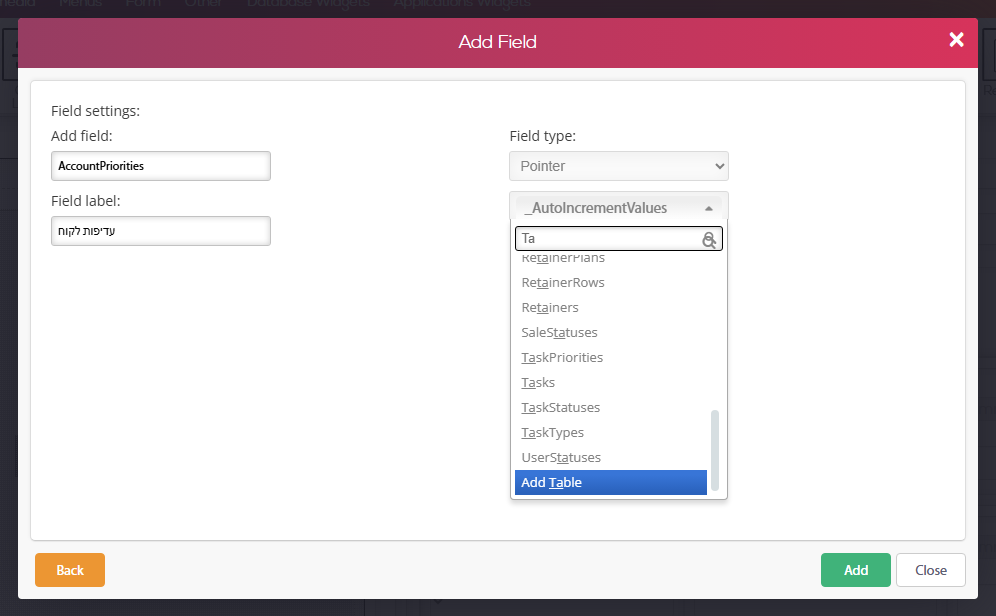Screen dimensions: 996x616
Task: Click the 'Field settings:' heading text
Action: pos(95,111)
